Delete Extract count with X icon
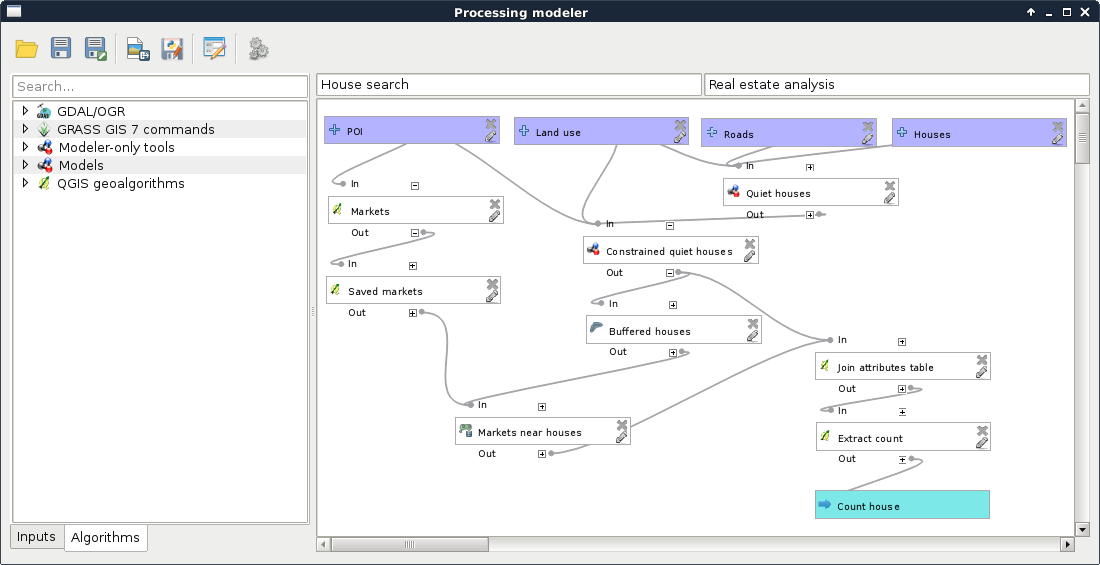The image size is (1100, 565). 983,430
